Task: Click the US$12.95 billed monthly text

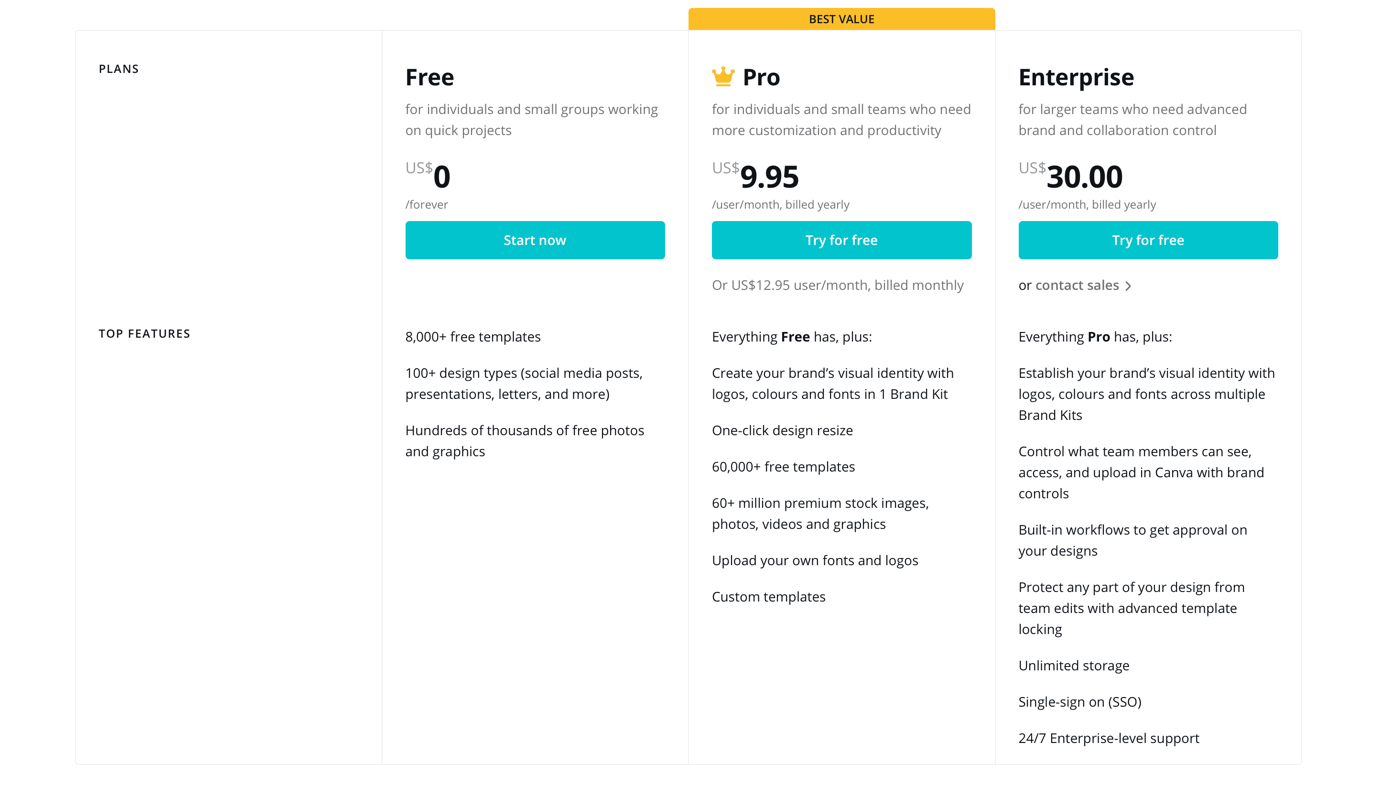Action: coord(837,285)
